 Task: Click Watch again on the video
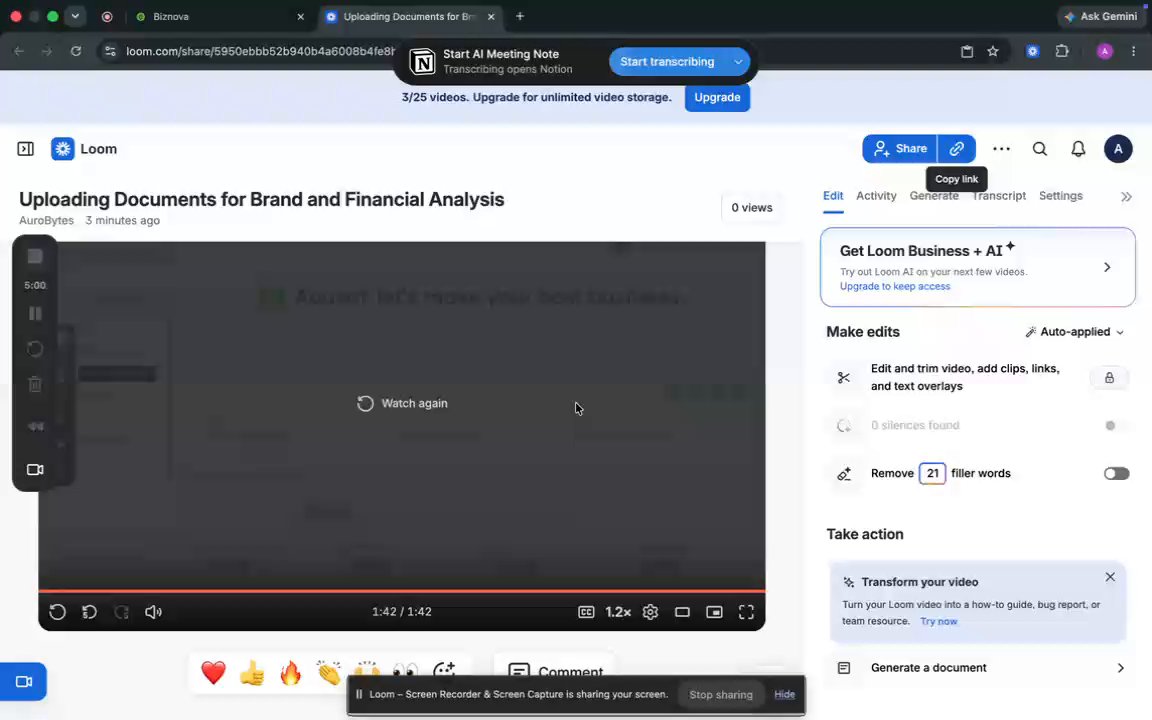(x=402, y=403)
